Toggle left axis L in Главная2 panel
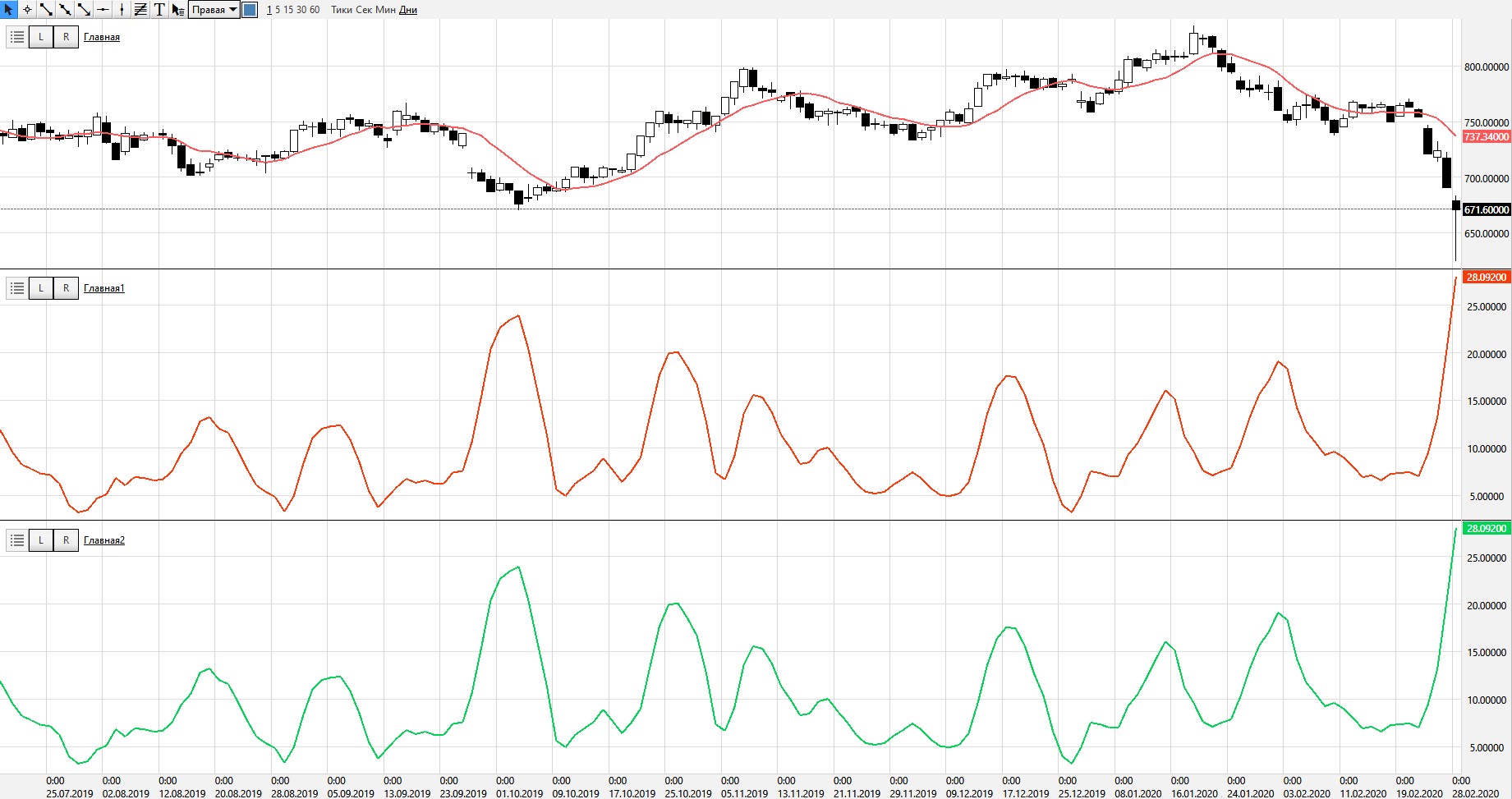The height and width of the screenshot is (799, 1512). (41, 540)
